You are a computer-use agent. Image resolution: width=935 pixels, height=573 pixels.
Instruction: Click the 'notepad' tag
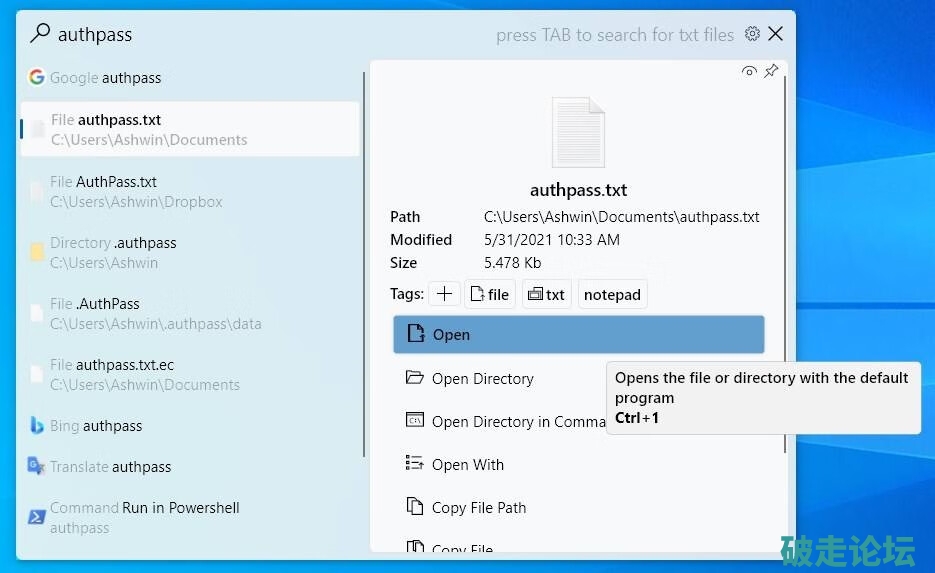point(612,294)
